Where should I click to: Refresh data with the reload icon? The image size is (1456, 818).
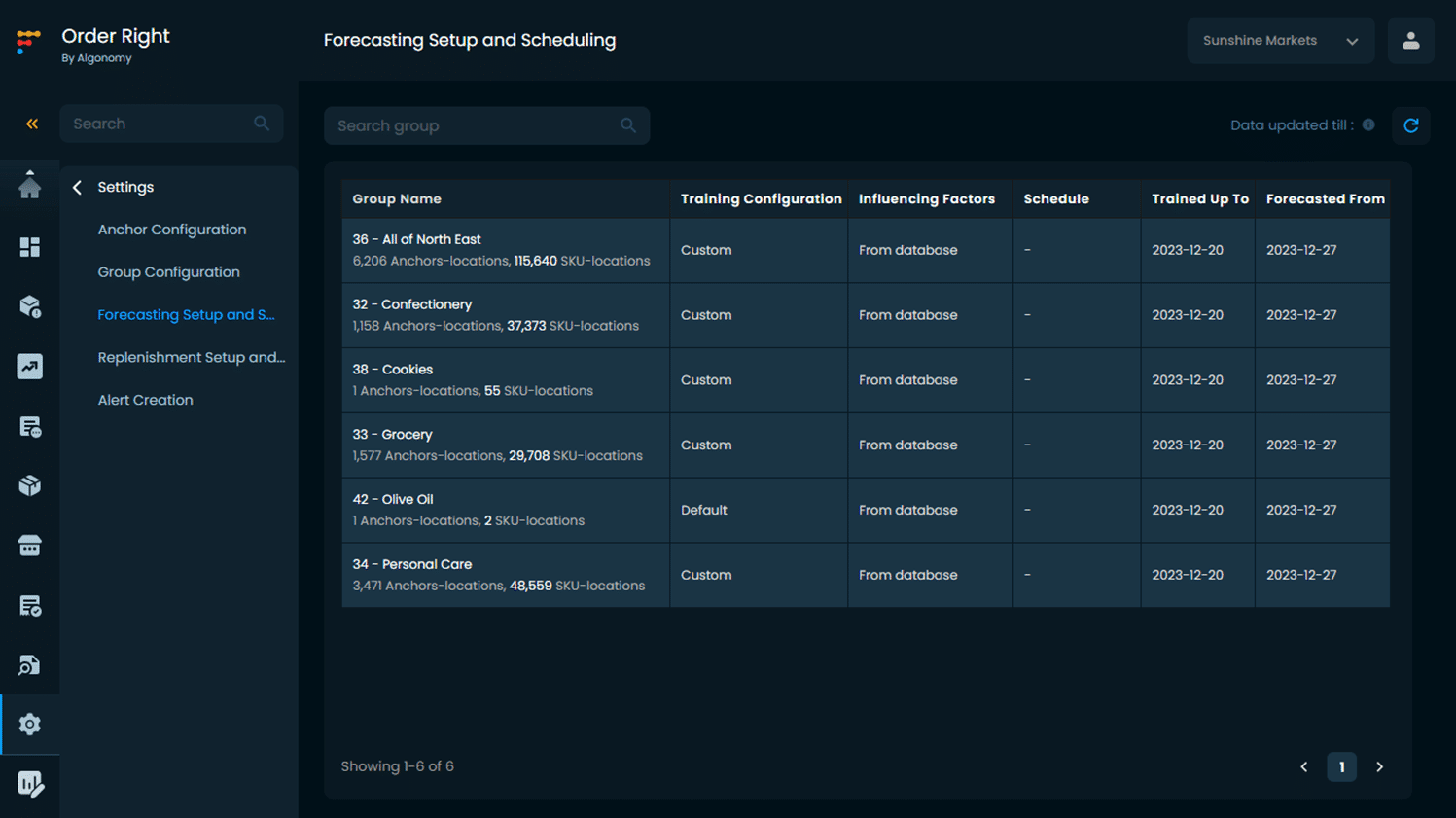point(1410,125)
